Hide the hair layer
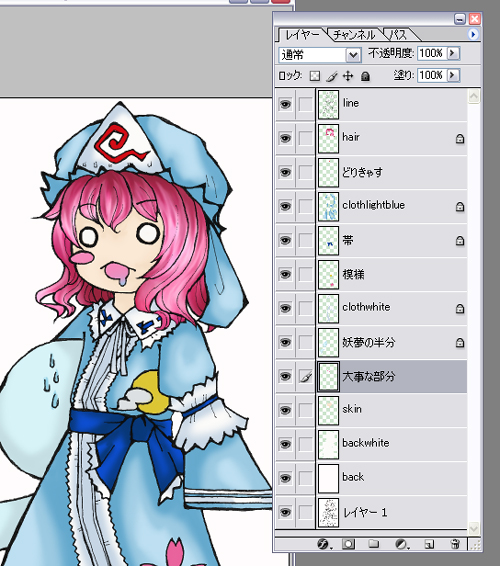500x566 pixels. 285,138
